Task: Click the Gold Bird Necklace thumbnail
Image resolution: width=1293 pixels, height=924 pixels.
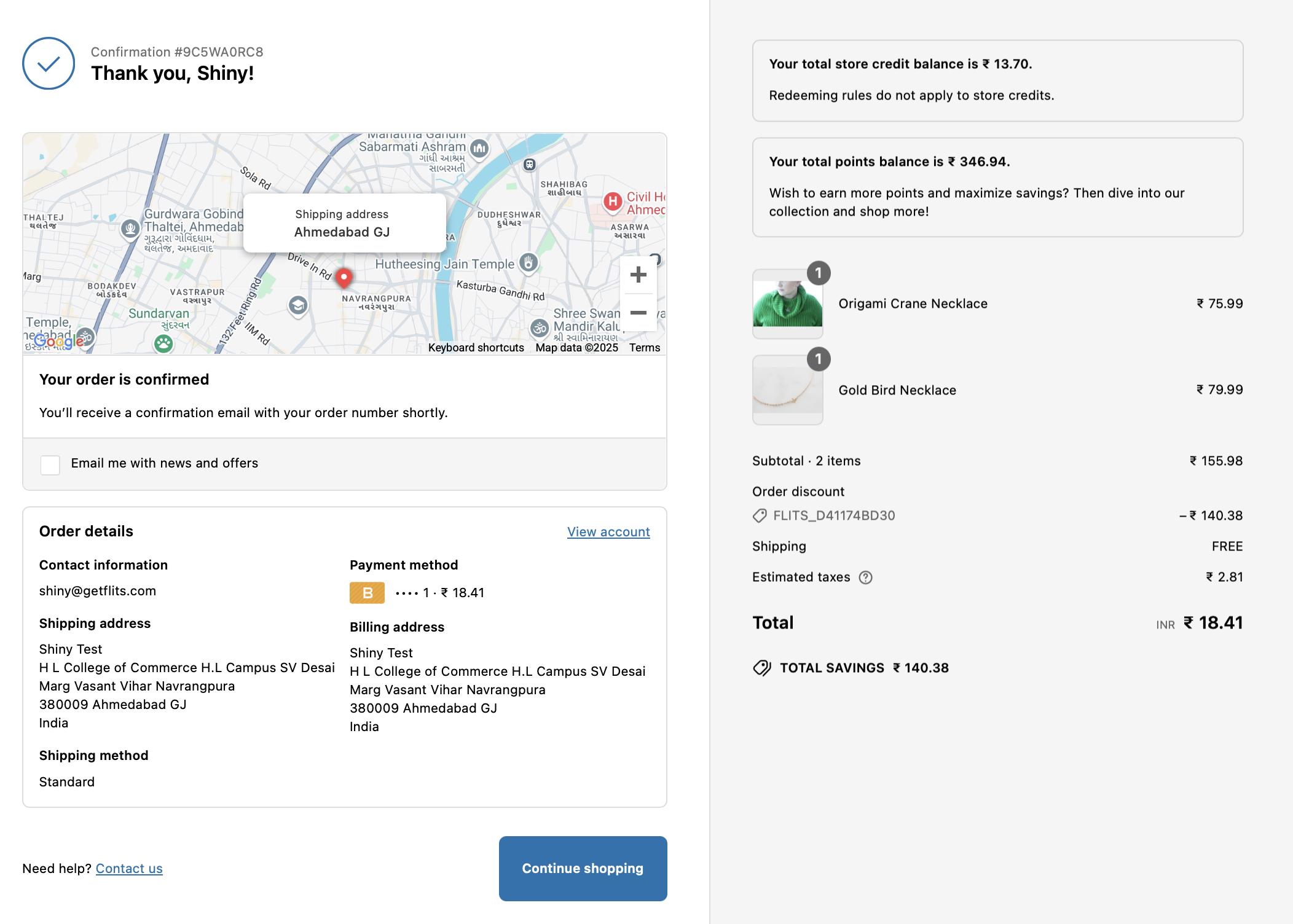Action: tap(787, 390)
